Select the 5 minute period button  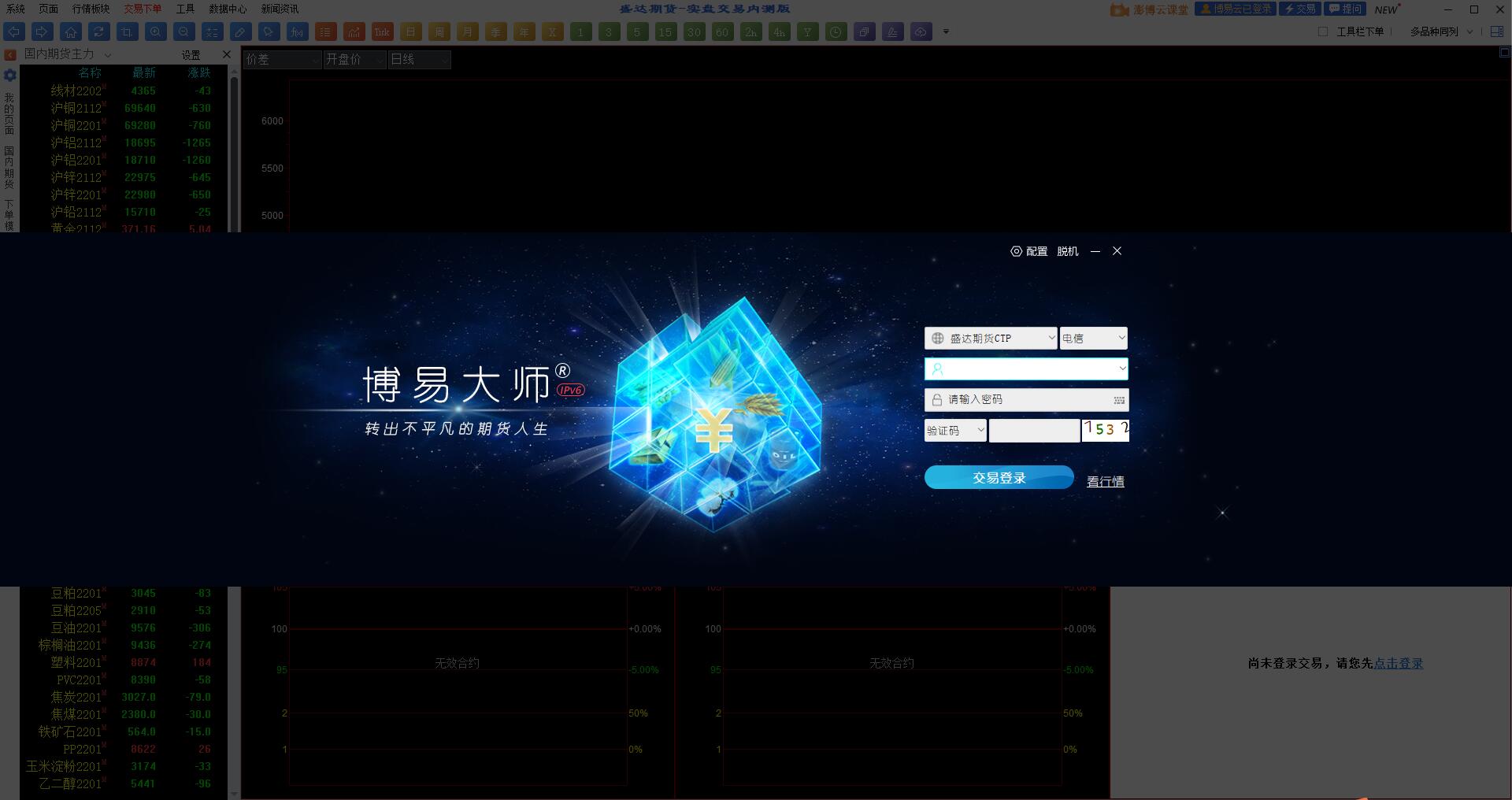pos(638,31)
